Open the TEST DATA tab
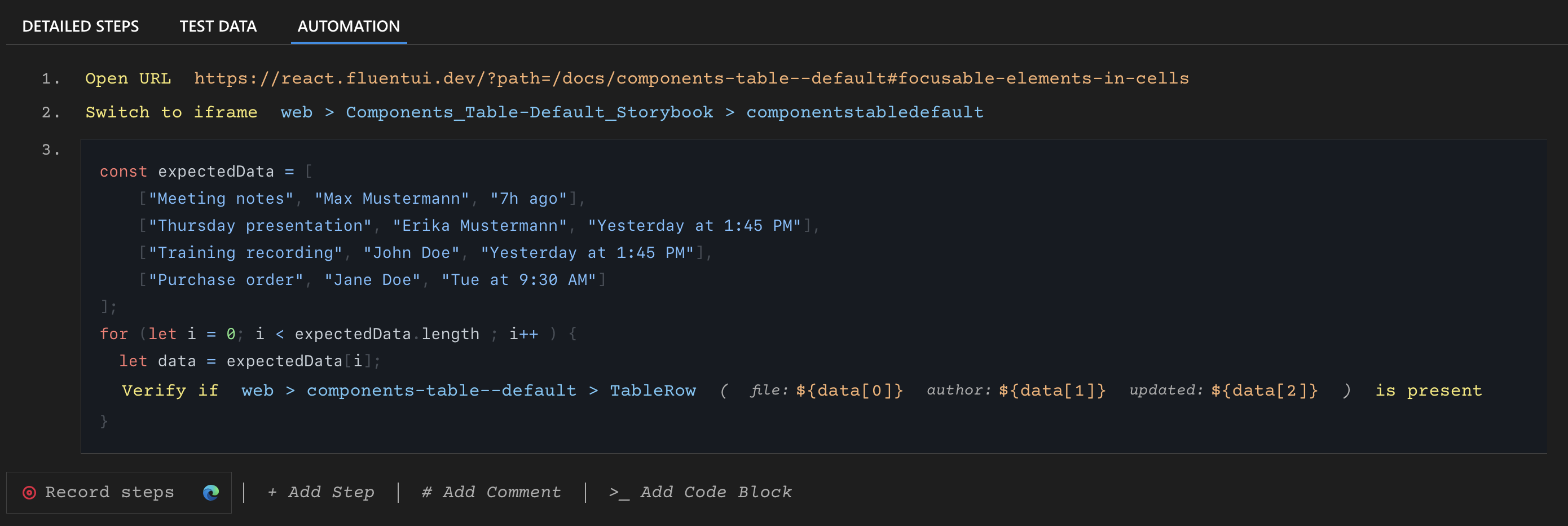Screen dimensions: 1568x526 pos(218,26)
